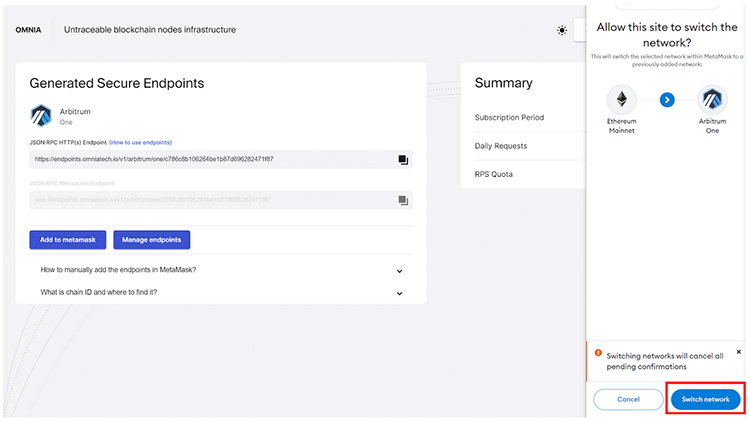Click 'Allow this site to switch the network?' title
Image resolution: width=750 pixels, height=421 pixels.
pos(667,35)
